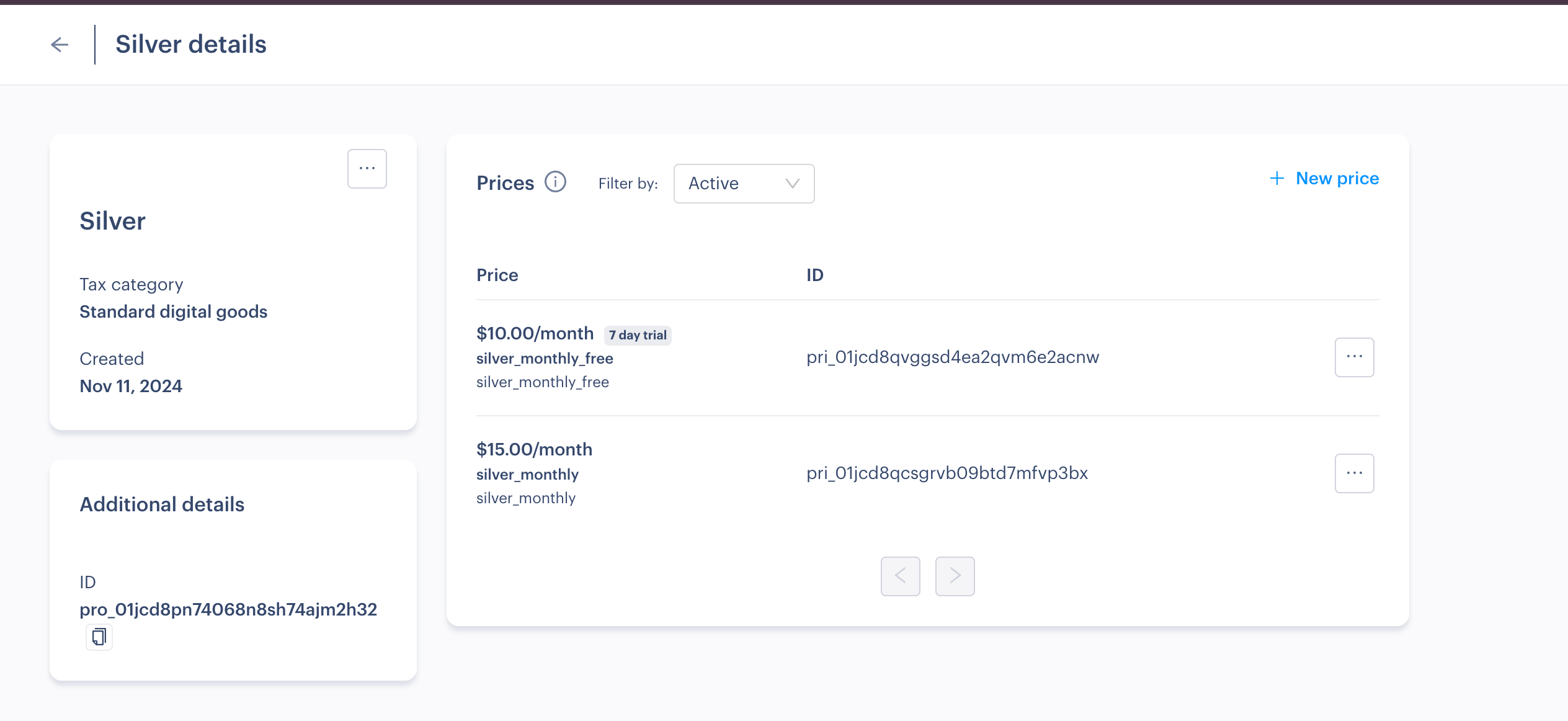
Task: Select the price ID pri_01jcd8qvggsd4ea2qvm6e2acnw
Action: point(953,357)
